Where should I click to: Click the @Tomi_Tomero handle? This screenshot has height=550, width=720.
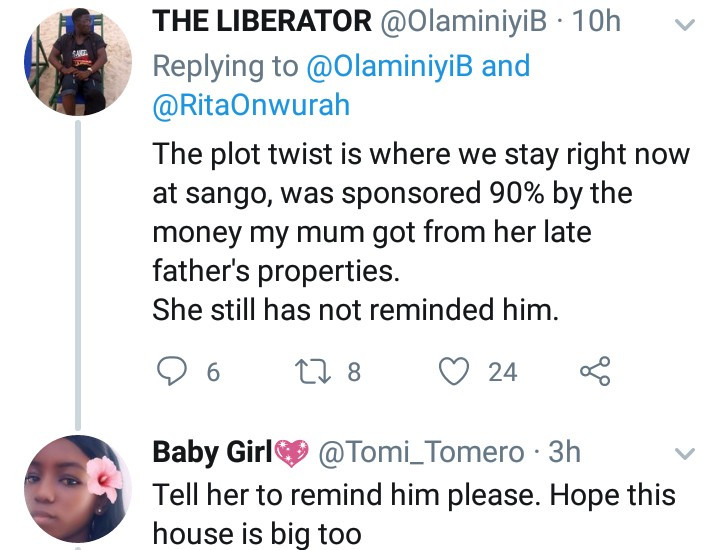pos(421,452)
